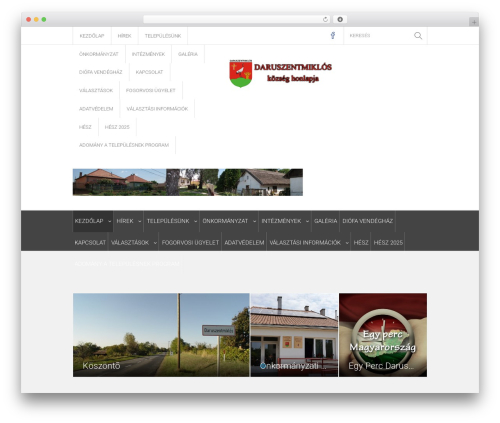The width and height of the screenshot is (500, 423).
Task: Select Galéria in the dark navbar
Action: tap(325, 221)
